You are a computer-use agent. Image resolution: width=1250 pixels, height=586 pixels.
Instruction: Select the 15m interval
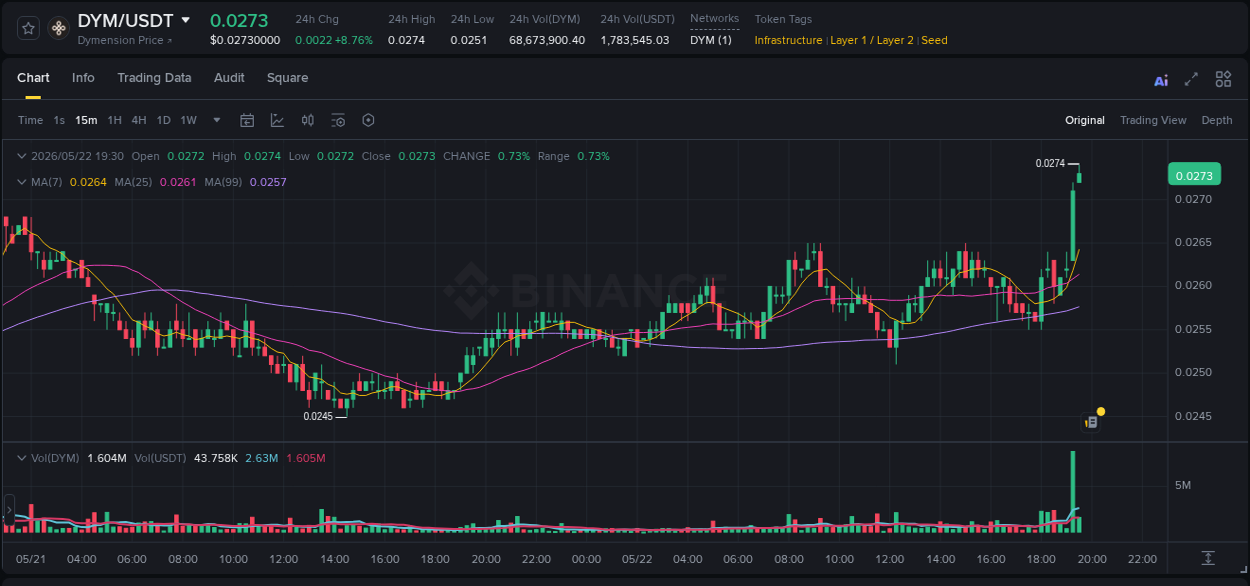86,120
